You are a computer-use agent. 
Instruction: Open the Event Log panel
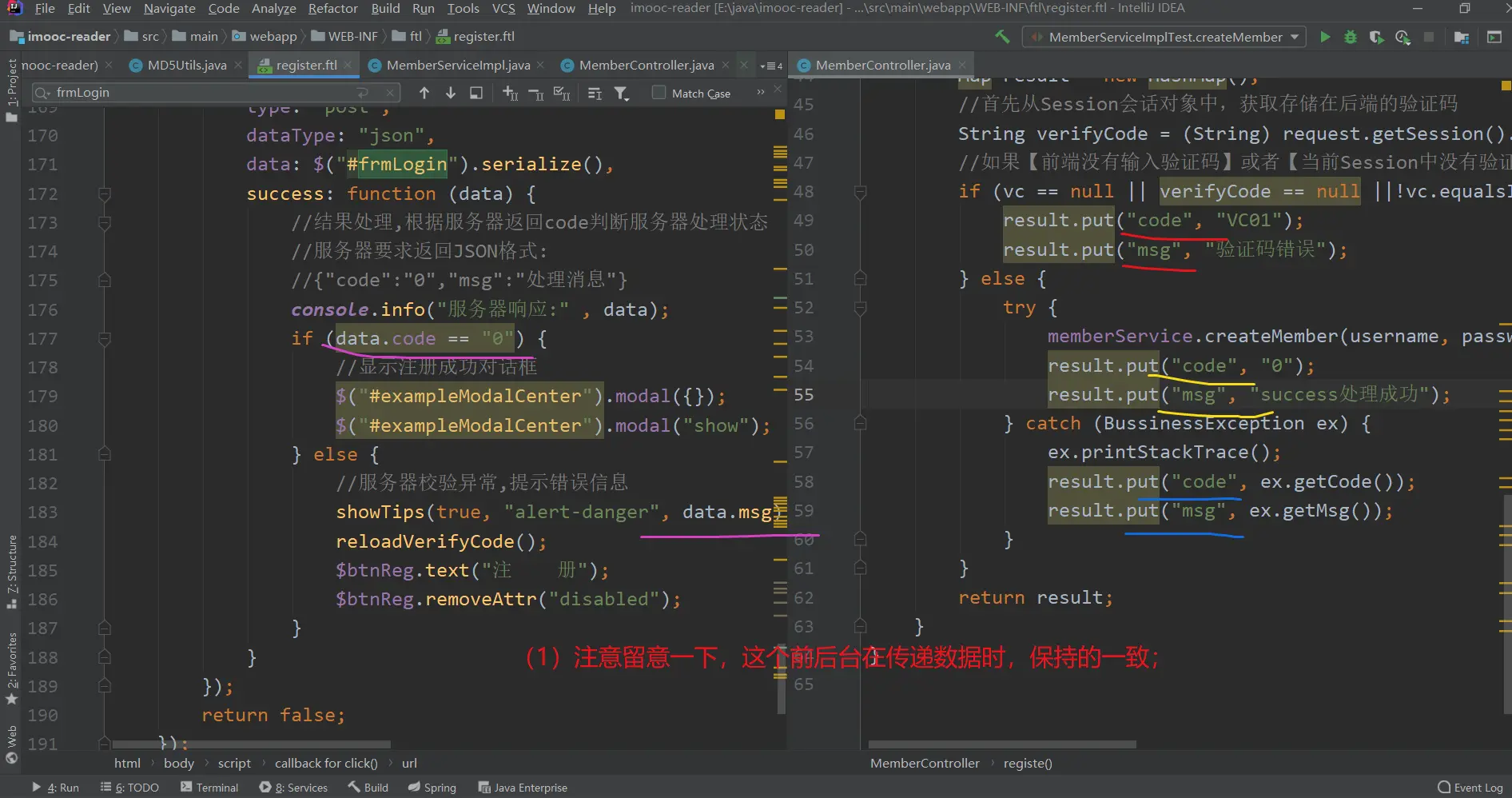coord(1470,788)
